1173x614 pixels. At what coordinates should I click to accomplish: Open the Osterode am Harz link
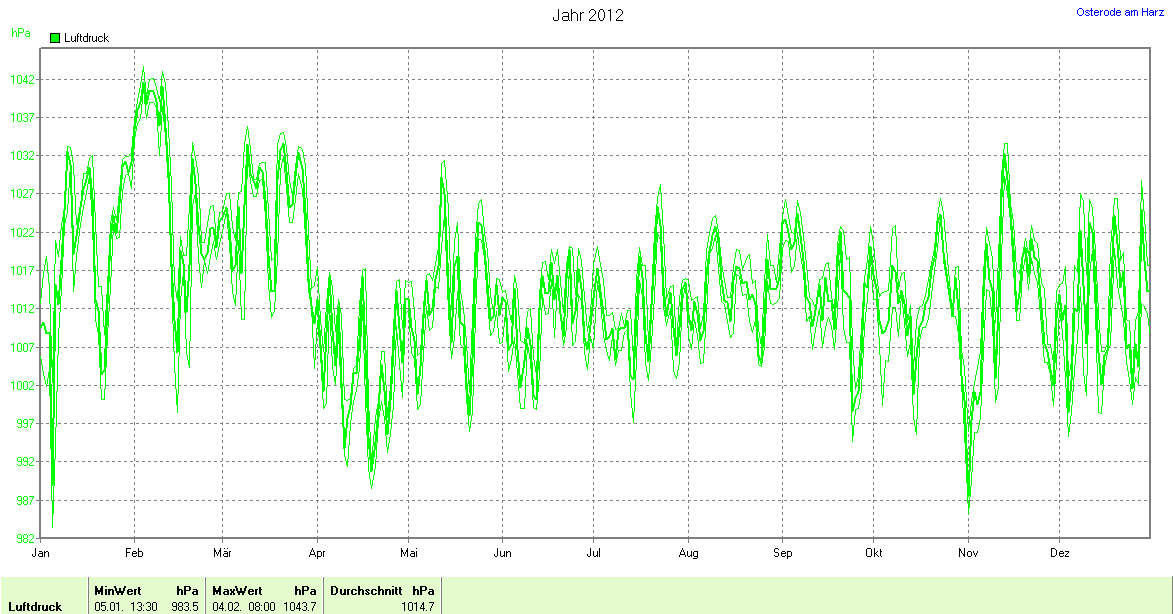coord(1120,12)
